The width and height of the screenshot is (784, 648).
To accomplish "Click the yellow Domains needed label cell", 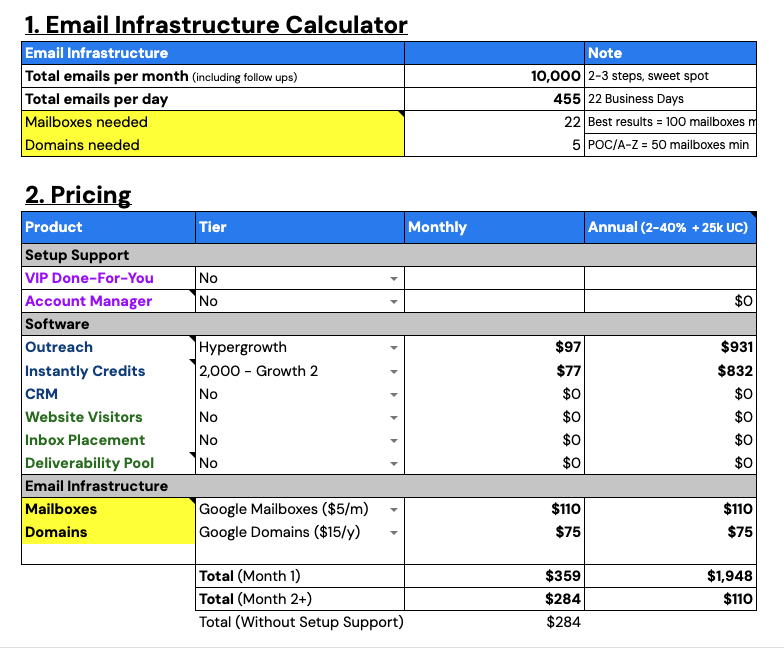I will 212,145.
